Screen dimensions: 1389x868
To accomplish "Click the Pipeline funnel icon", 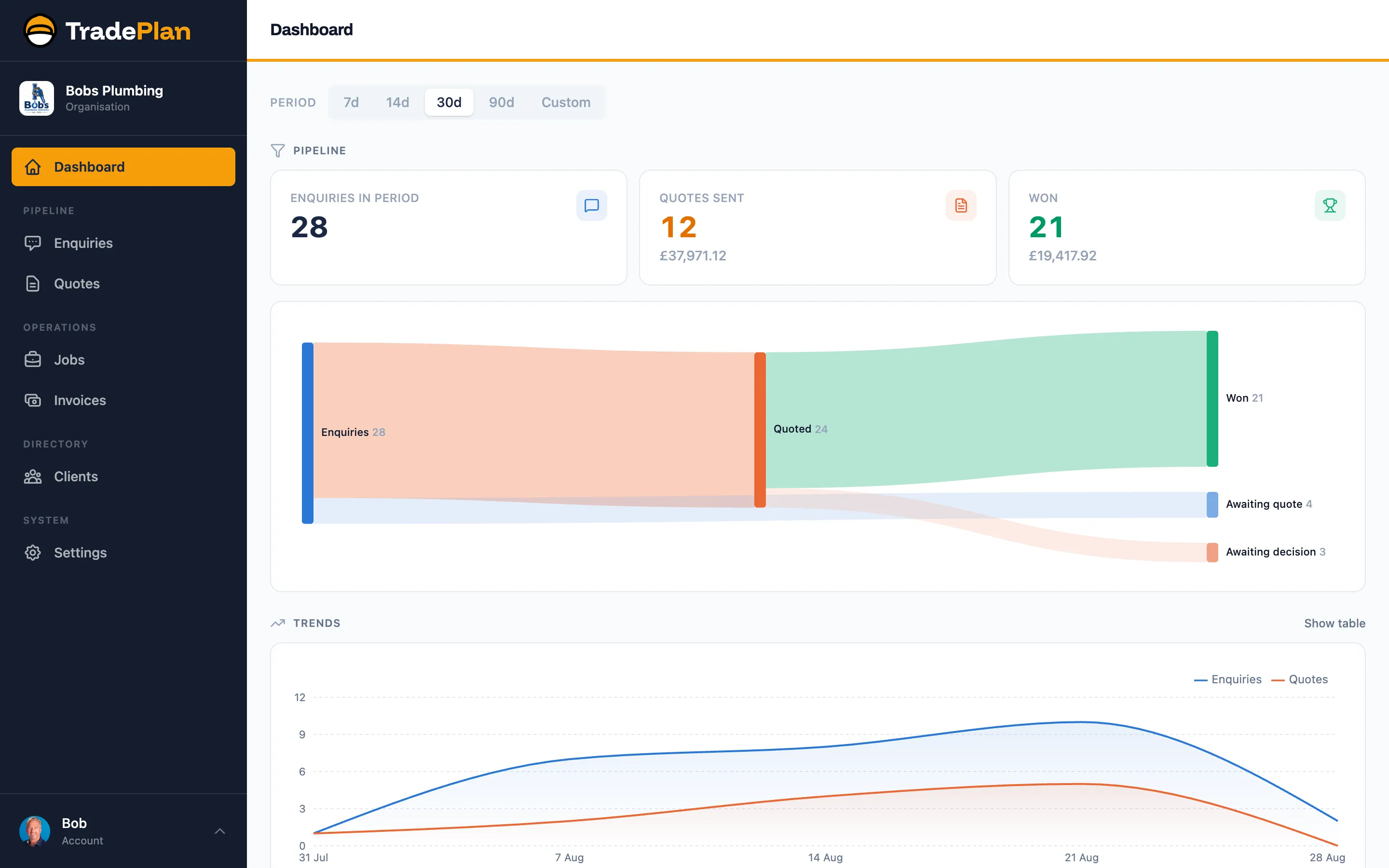I will [278, 150].
